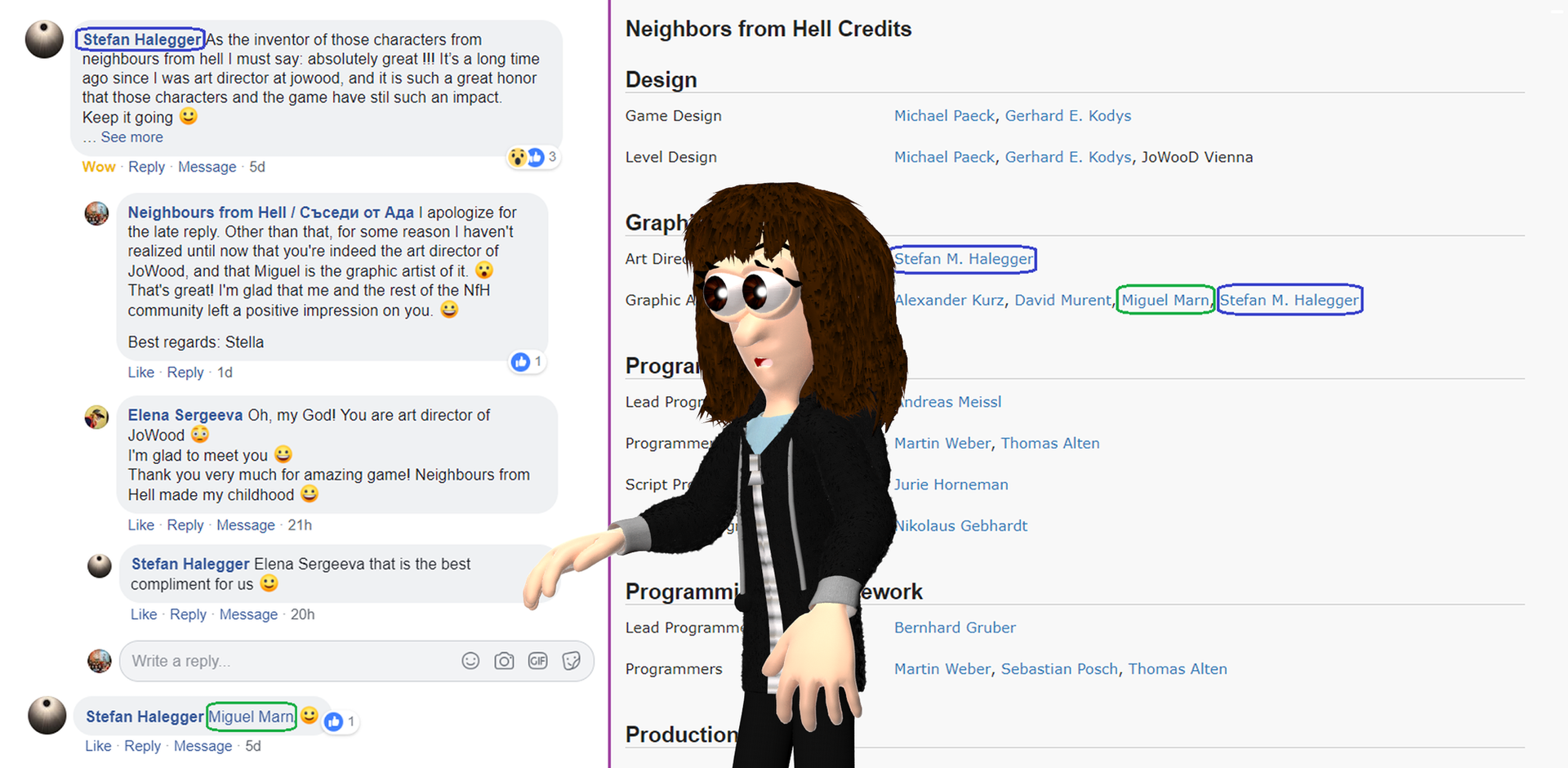Image resolution: width=1568 pixels, height=768 pixels.
Task: Open Miguel Marn tag in bottom comment
Action: point(251,717)
